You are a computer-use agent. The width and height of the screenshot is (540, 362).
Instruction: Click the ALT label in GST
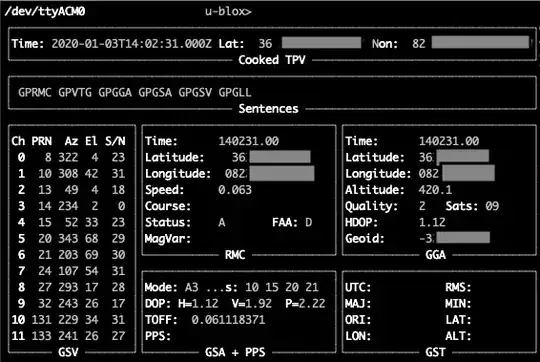pyautogui.click(x=458, y=336)
